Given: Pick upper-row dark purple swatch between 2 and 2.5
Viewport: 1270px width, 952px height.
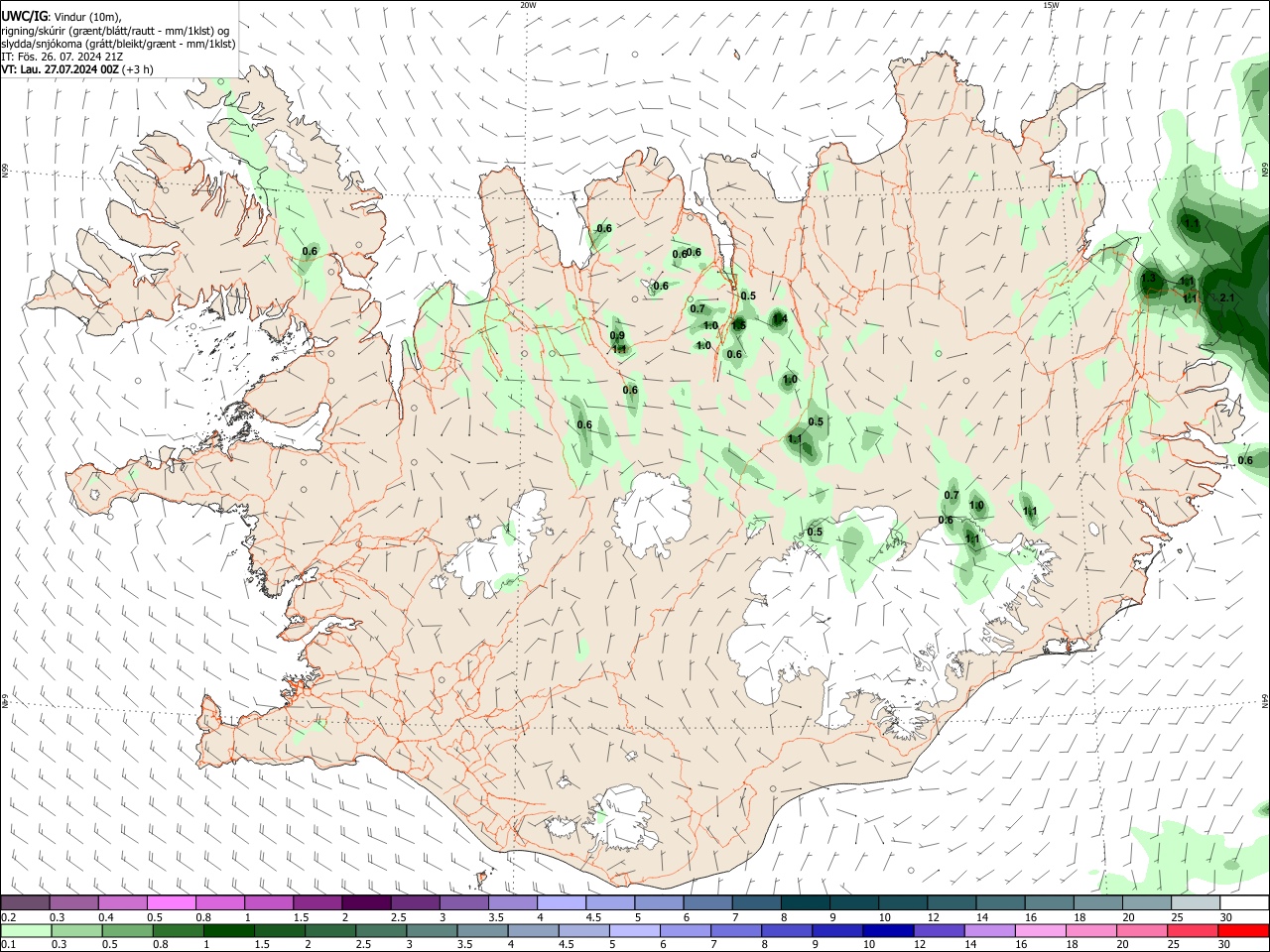Looking at the screenshot, I should tap(366, 902).
